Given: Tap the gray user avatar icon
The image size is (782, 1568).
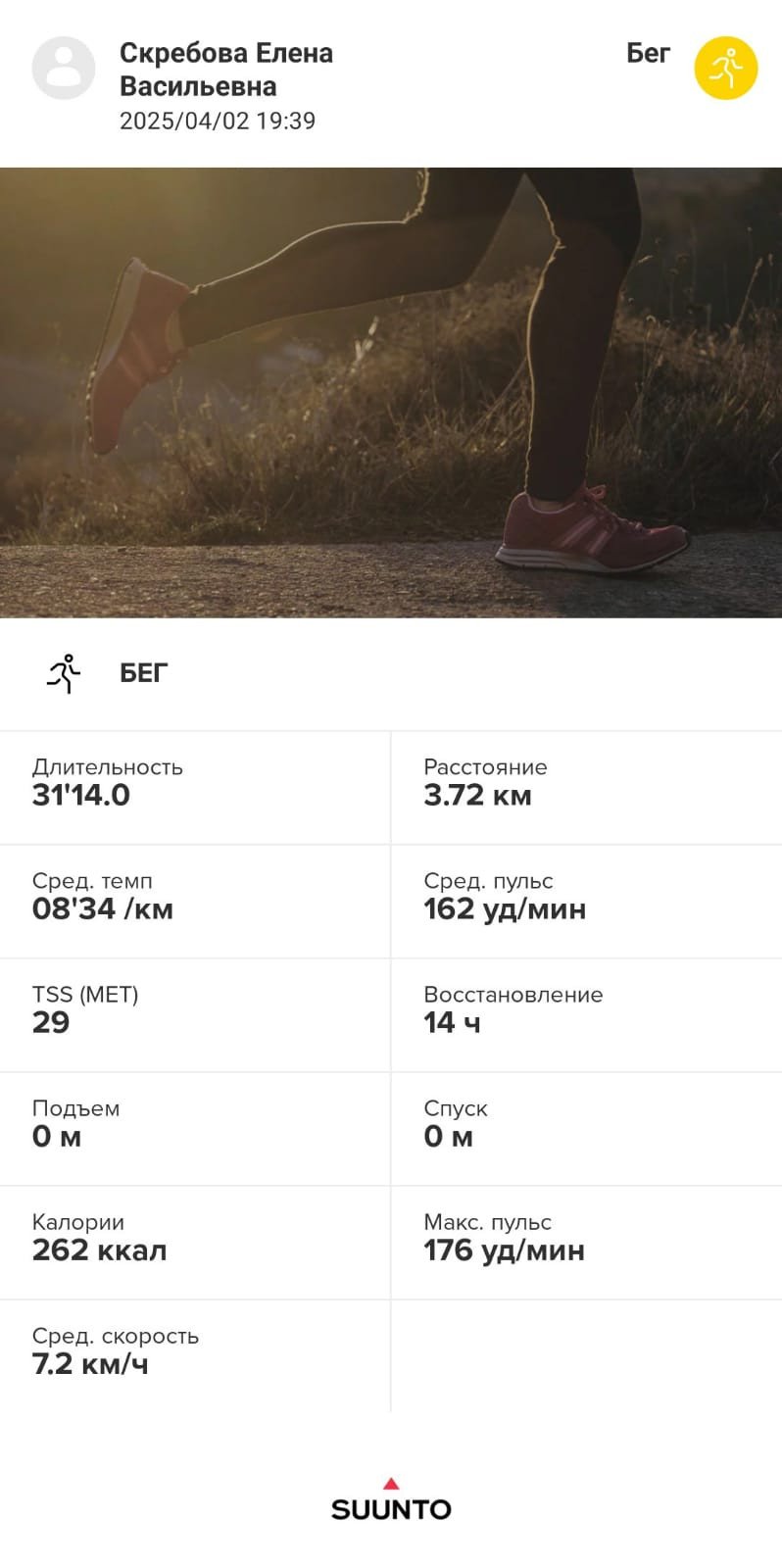Looking at the screenshot, I should [64, 69].
